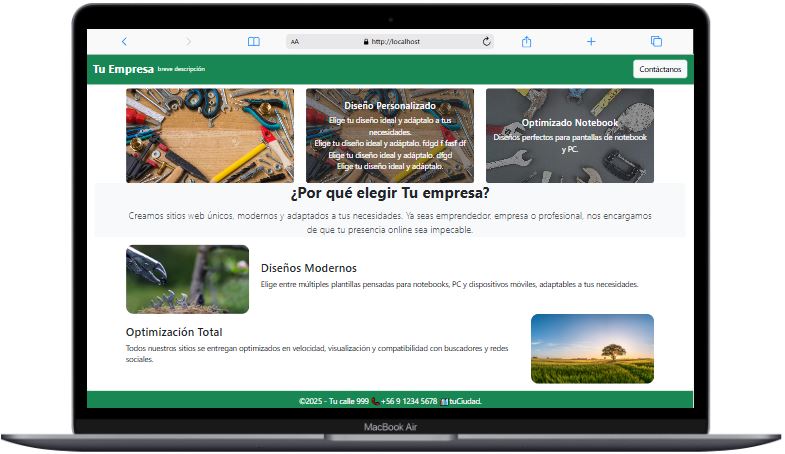Reload the page with the refresh icon

pyautogui.click(x=487, y=42)
